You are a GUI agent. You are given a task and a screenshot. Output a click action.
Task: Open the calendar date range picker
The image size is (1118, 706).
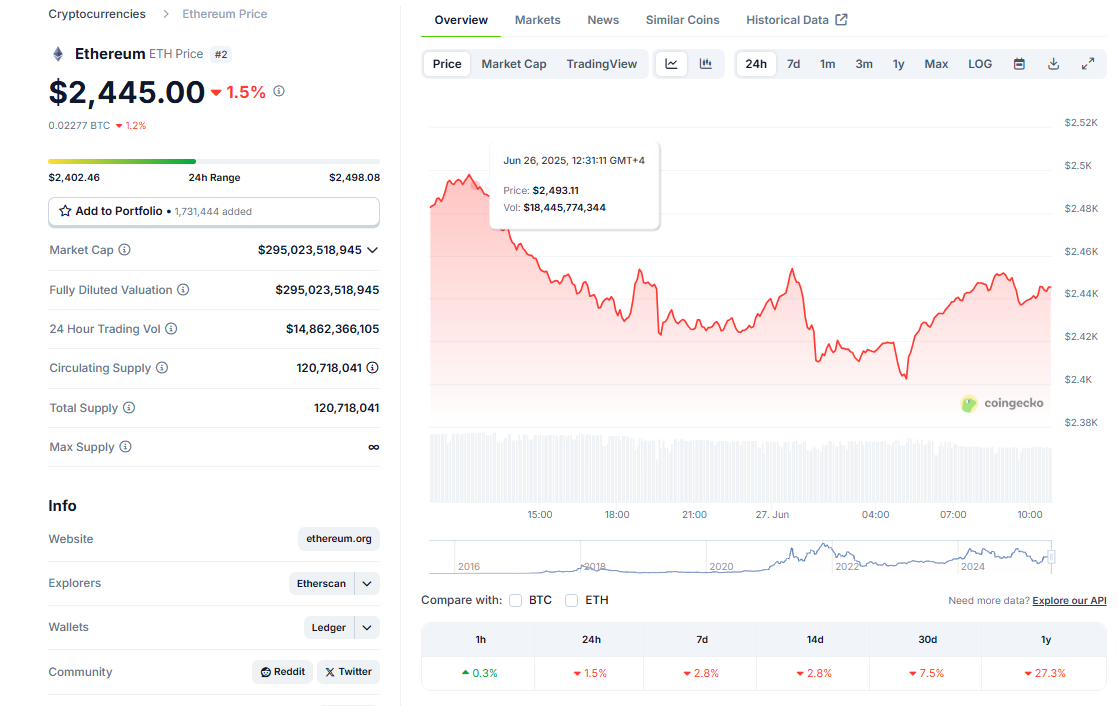point(1020,64)
